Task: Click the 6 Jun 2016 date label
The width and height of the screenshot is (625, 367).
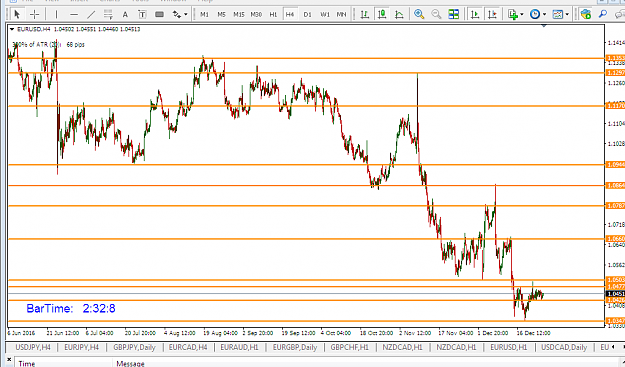Action: point(21,333)
